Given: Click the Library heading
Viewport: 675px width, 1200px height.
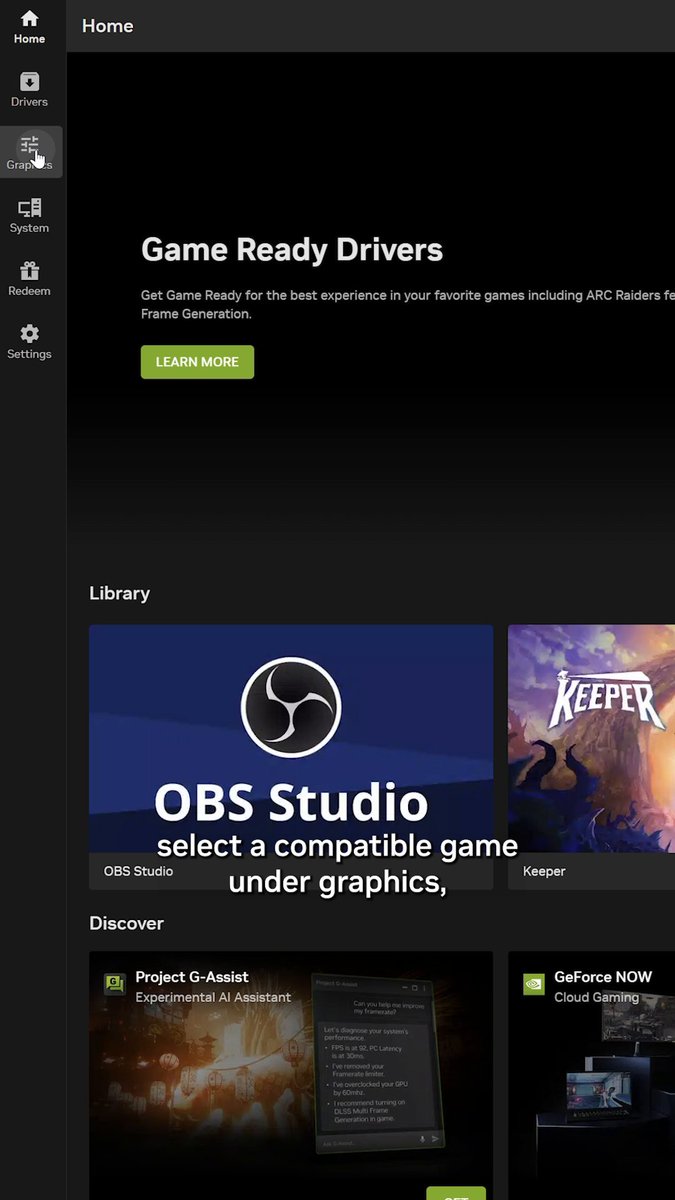Looking at the screenshot, I should point(119,593).
